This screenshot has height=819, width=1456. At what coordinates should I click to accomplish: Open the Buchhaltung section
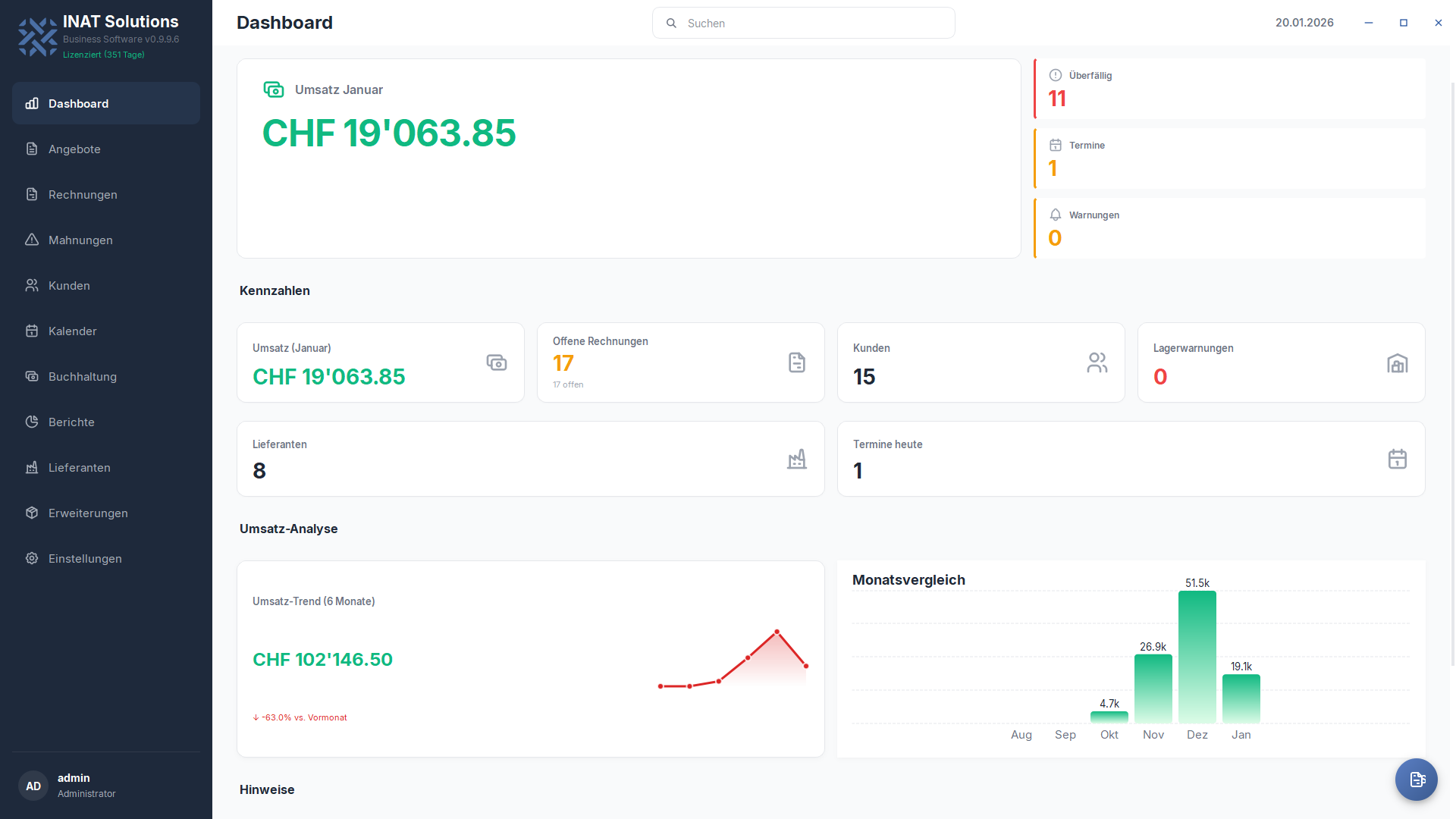(x=81, y=376)
